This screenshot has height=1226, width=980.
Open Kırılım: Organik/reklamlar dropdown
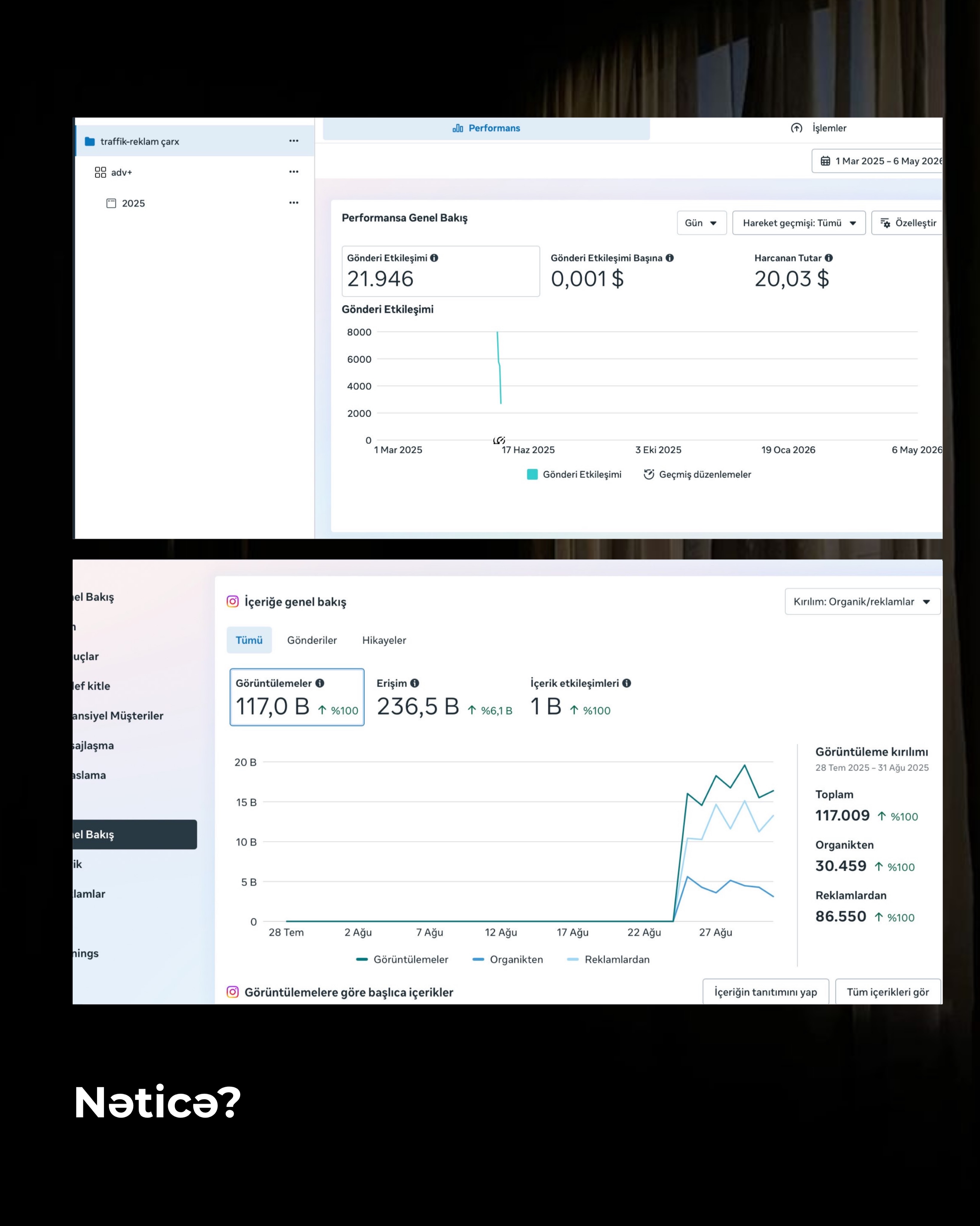pyautogui.click(x=862, y=601)
